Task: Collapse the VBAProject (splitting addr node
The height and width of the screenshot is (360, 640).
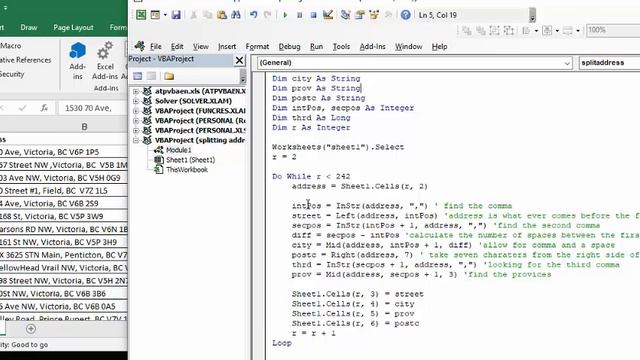Action: 136,140
